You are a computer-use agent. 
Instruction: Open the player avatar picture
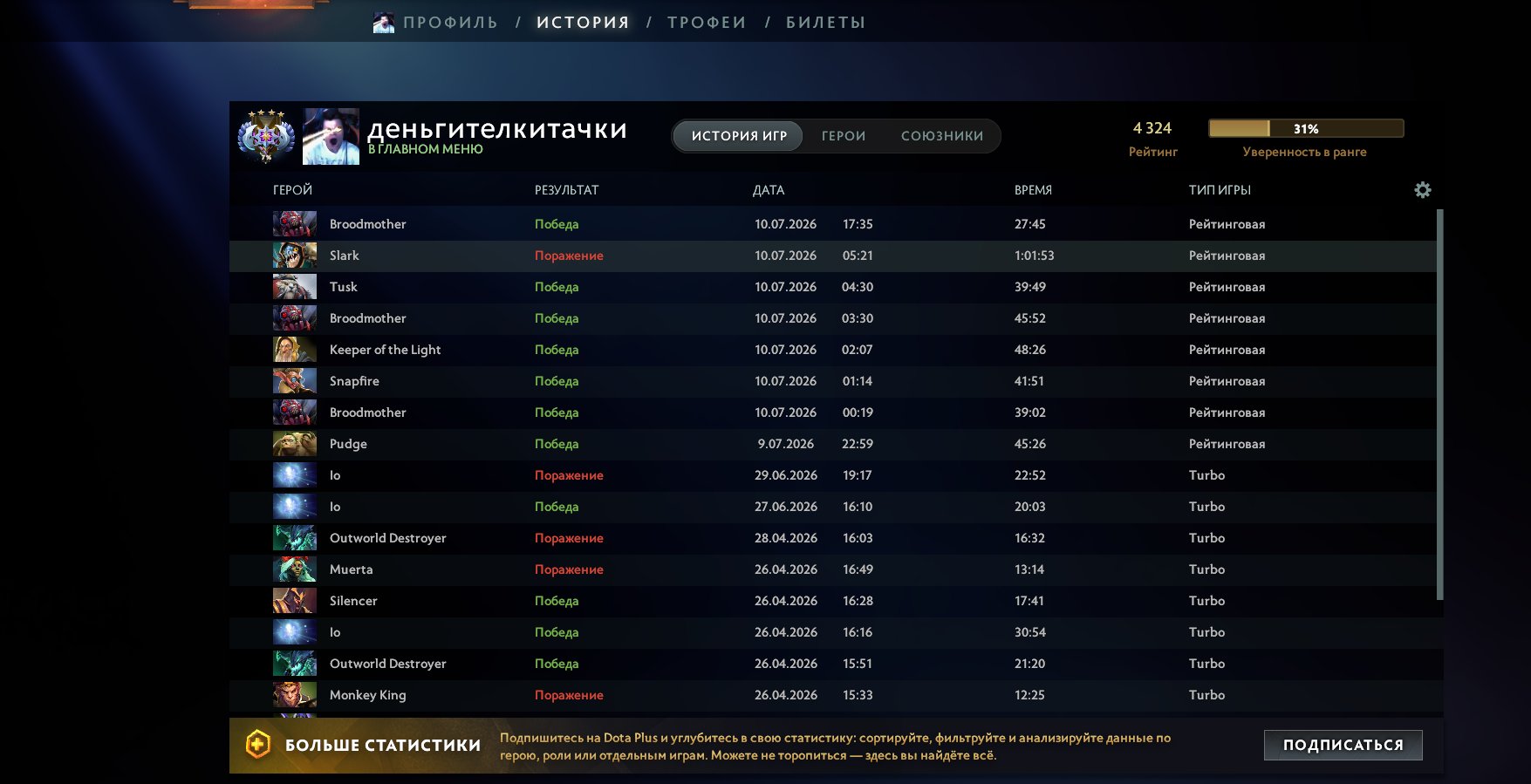[331, 137]
